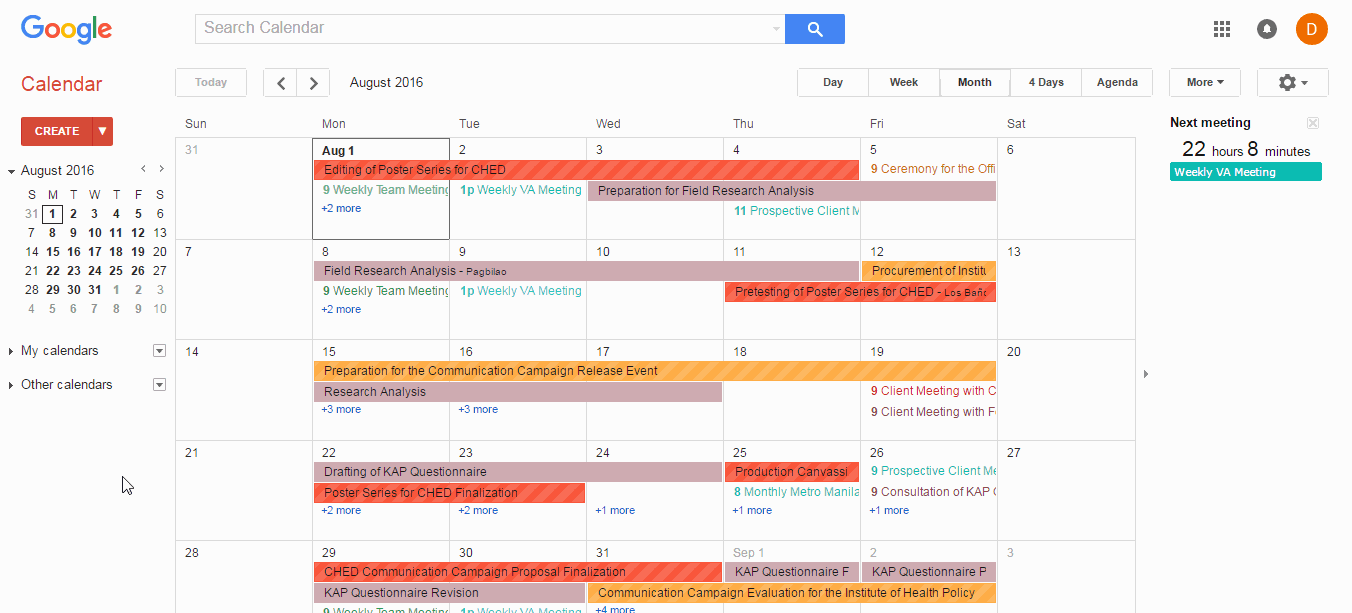1352x613 pixels.
Task: Open 1p Weekly VA Meeting on August 2
Action: coord(520,190)
